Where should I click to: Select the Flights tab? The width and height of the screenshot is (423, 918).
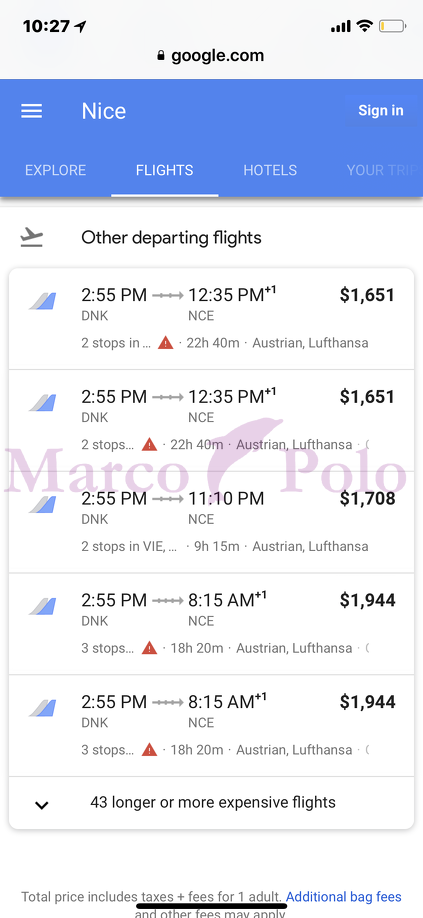pyautogui.click(x=164, y=170)
